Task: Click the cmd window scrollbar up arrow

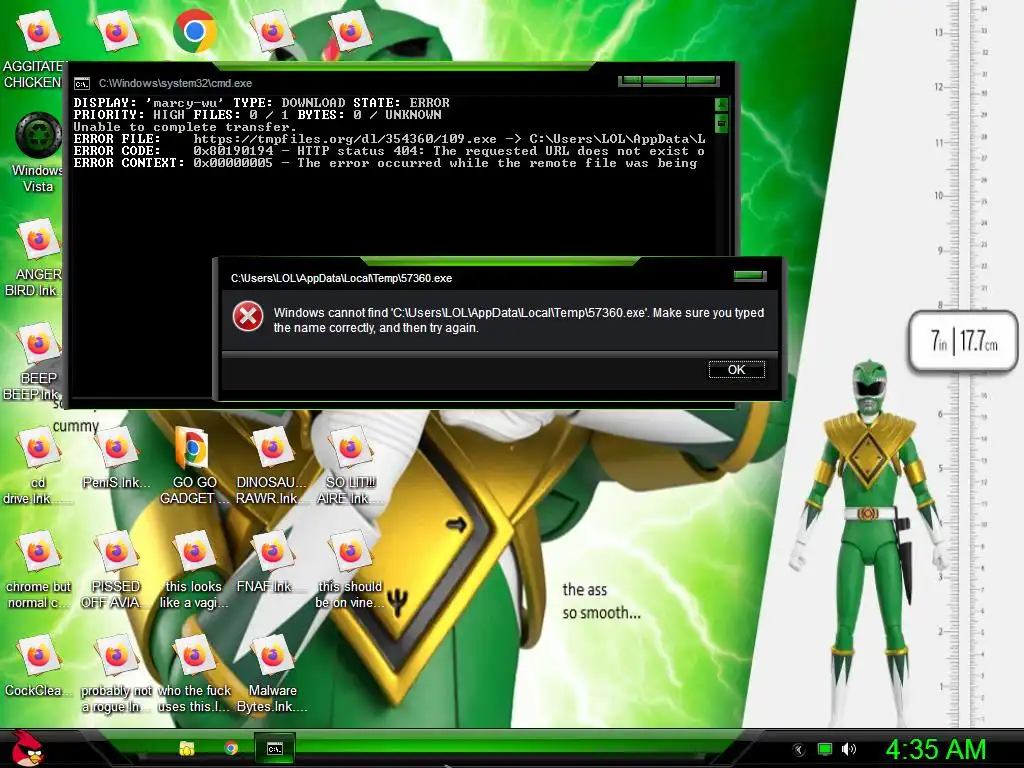Action: [x=721, y=104]
